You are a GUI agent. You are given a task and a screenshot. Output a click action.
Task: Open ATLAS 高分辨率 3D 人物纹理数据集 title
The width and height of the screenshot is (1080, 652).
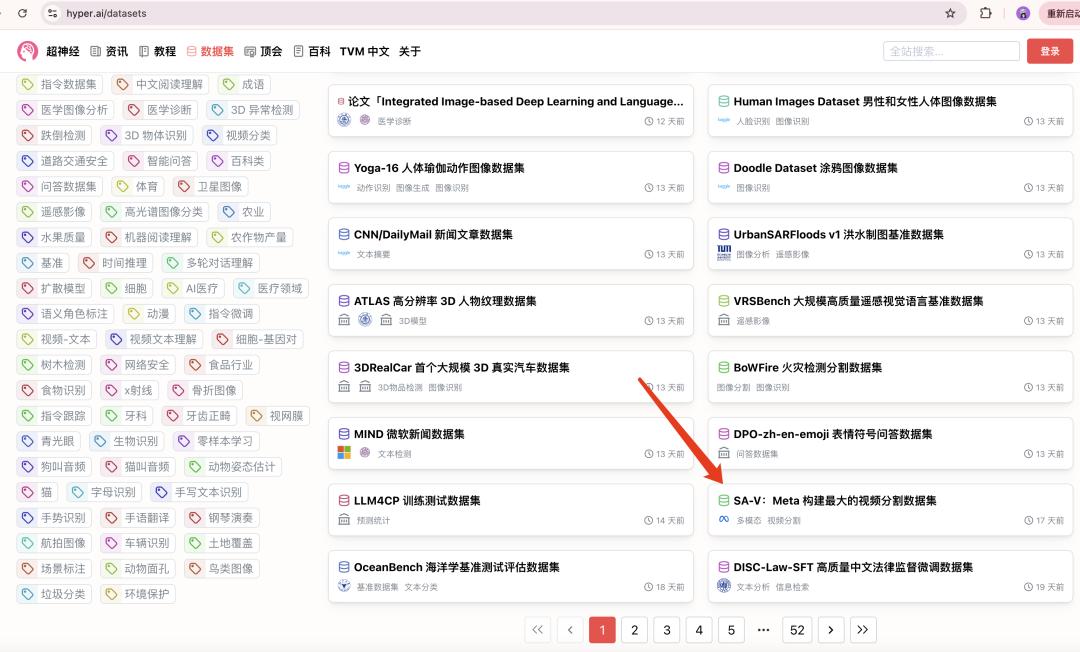tap(445, 301)
